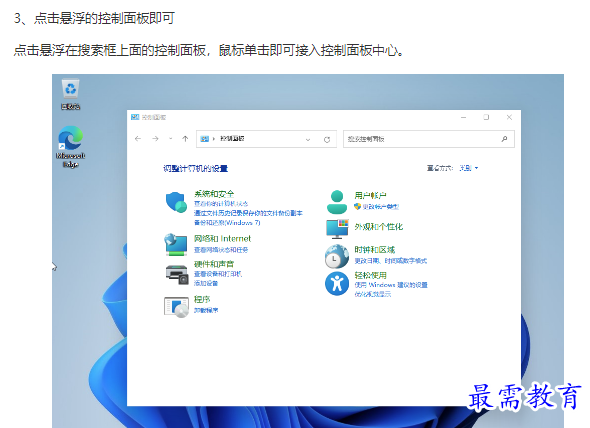
Task: Close the Control Panel window
Action: (x=509, y=117)
